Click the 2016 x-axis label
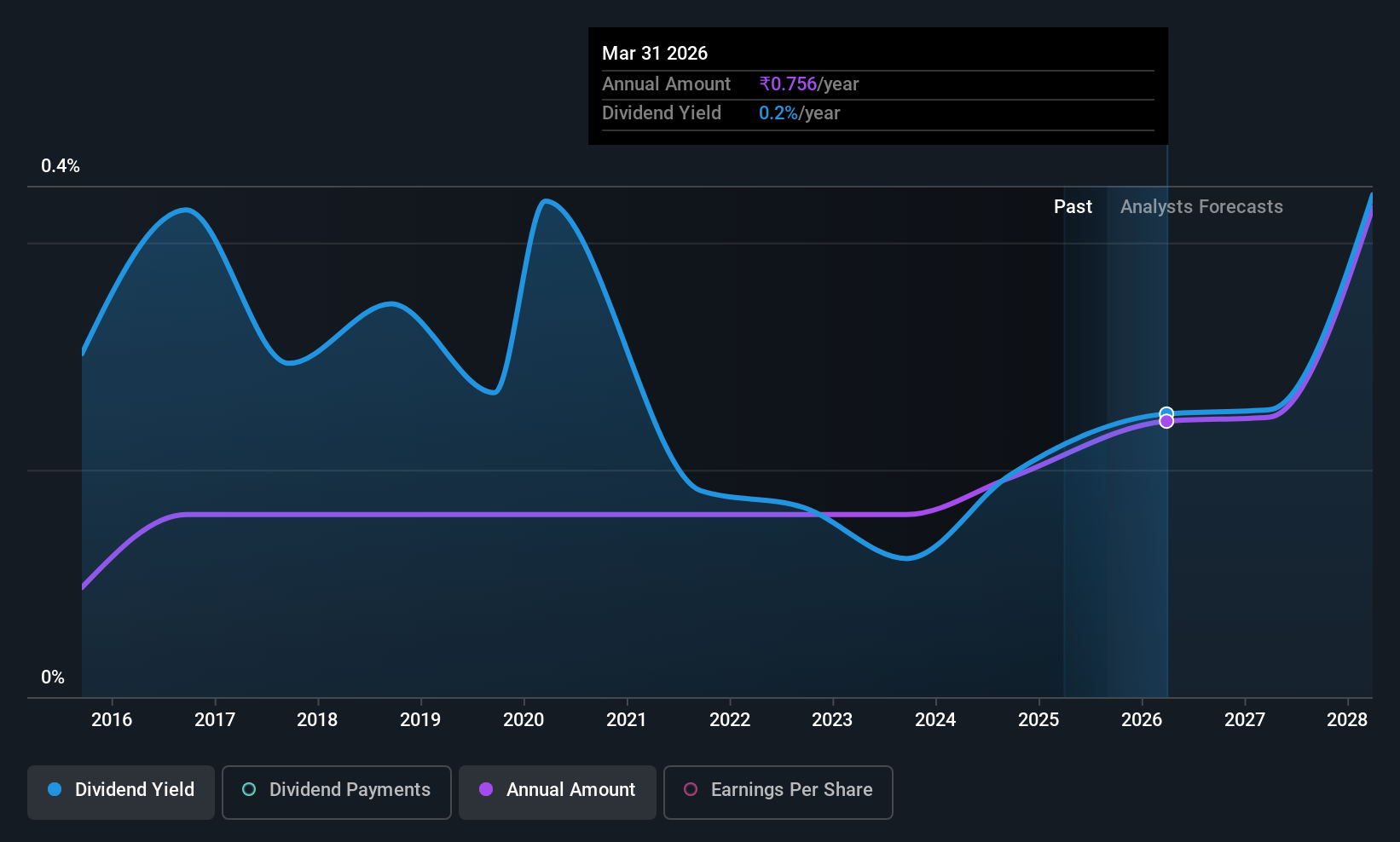The height and width of the screenshot is (842, 1400). point(112,720)
